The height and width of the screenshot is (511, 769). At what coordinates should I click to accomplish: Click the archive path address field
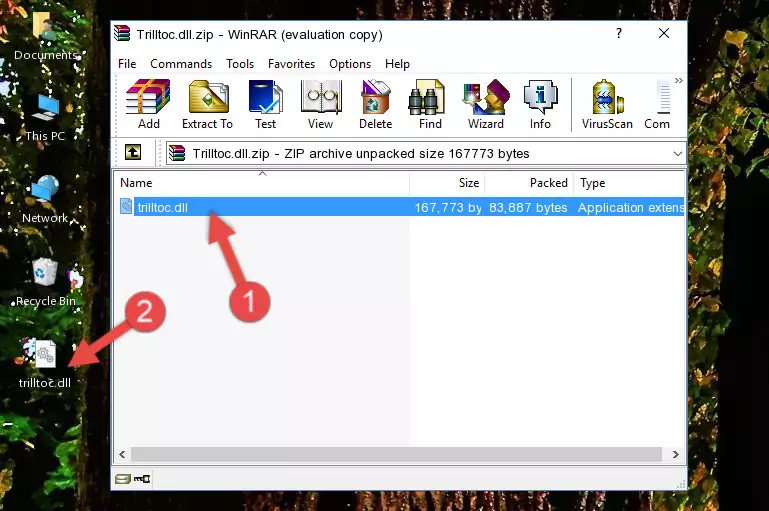coord(426,153)
